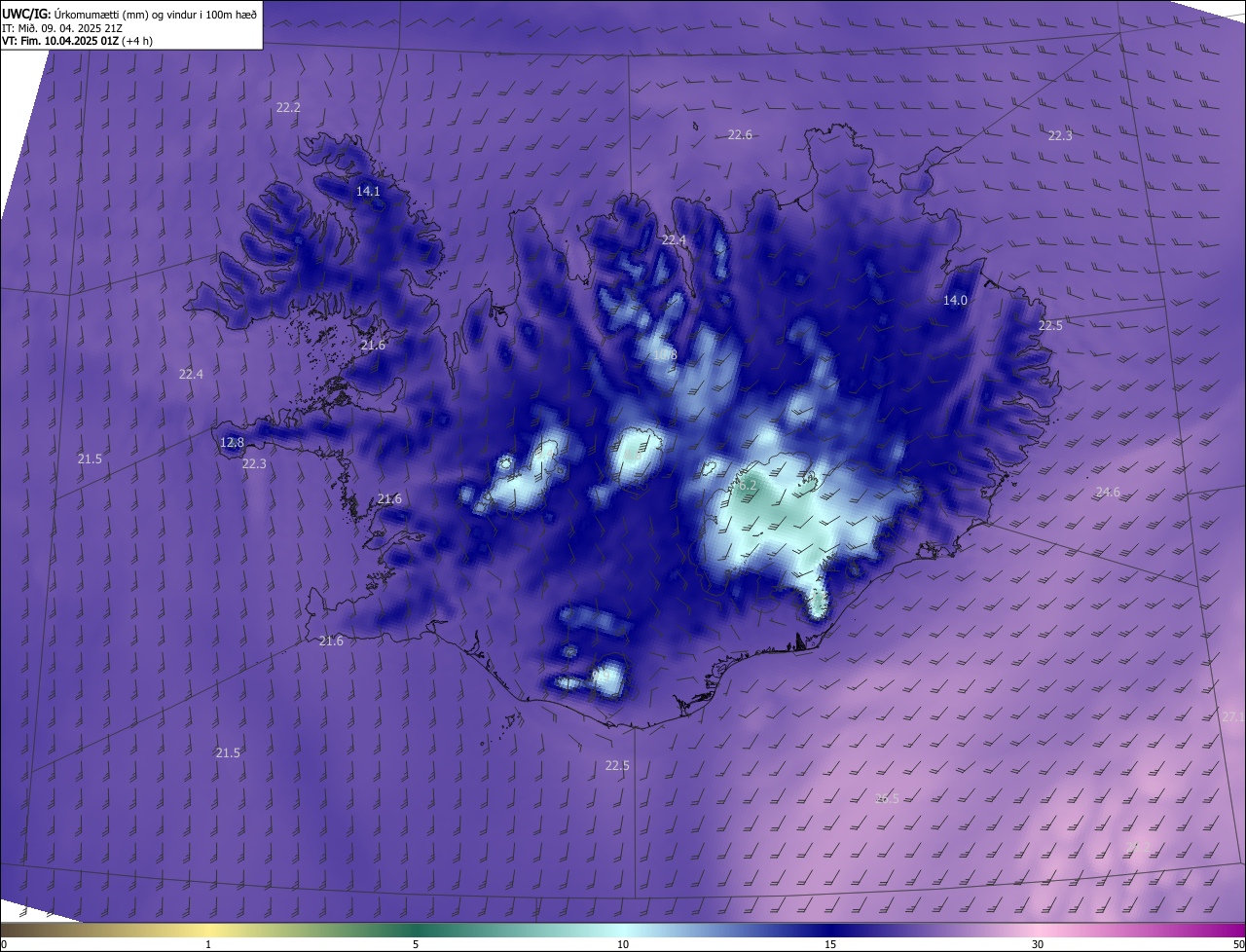This screenshot has height=952, width=1246.
Task: Click the 10.8 value label on the map
Action: (x=664, y=355)
